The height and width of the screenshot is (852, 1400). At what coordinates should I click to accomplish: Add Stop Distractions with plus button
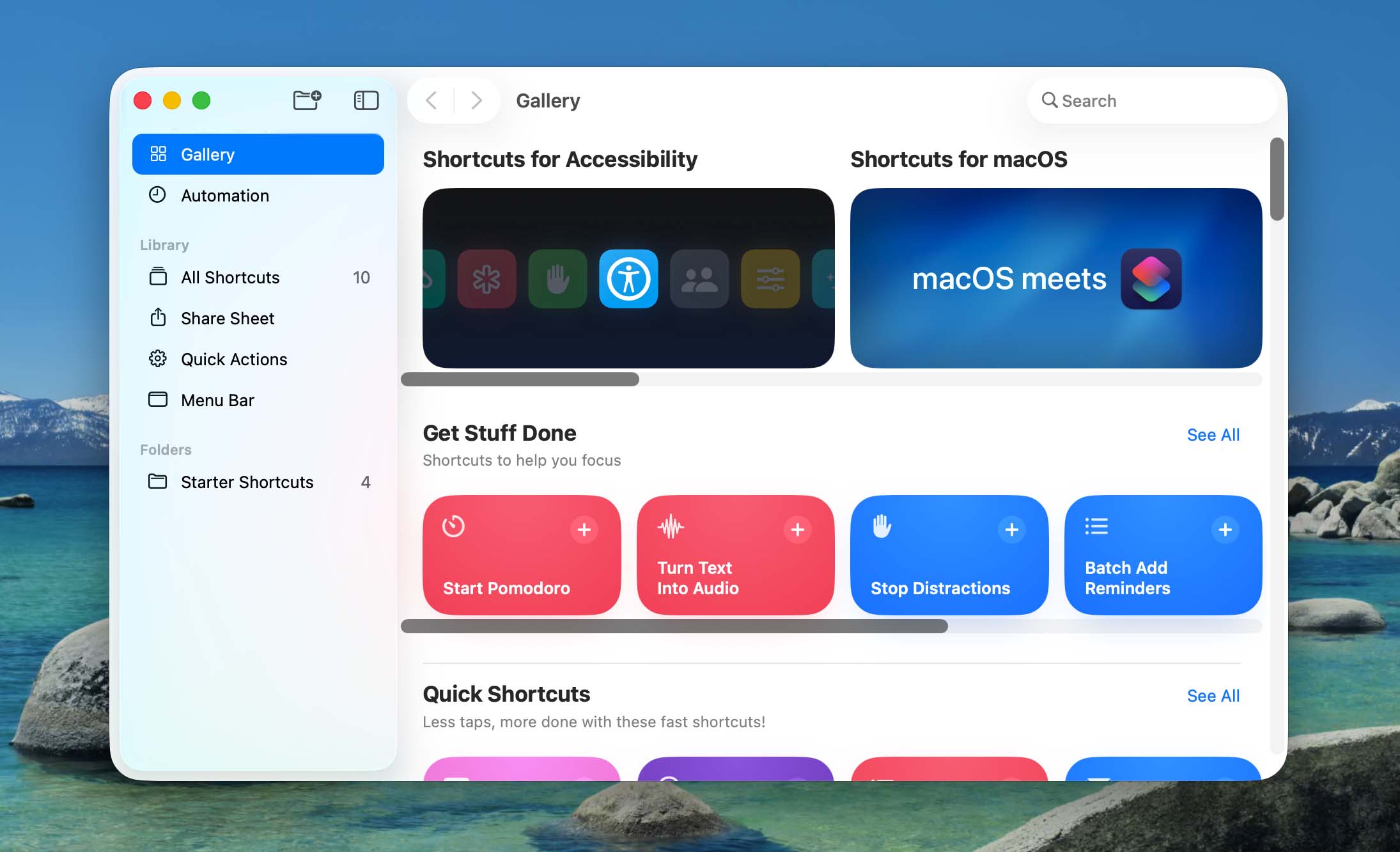1011,530
